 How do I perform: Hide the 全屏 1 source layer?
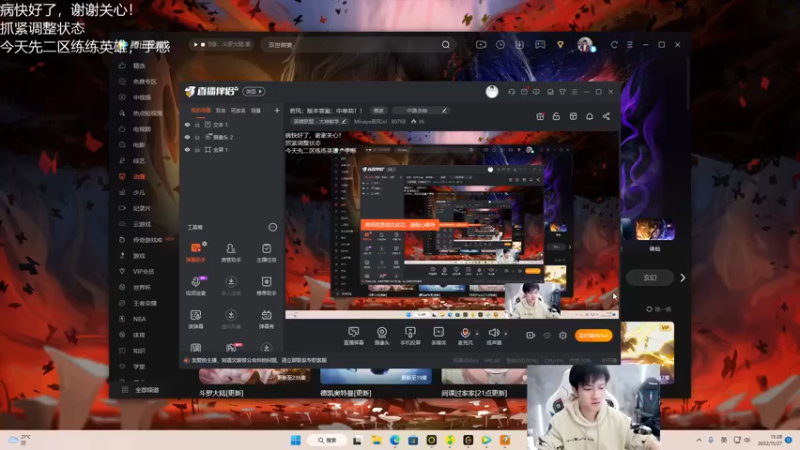coord(187,149)
